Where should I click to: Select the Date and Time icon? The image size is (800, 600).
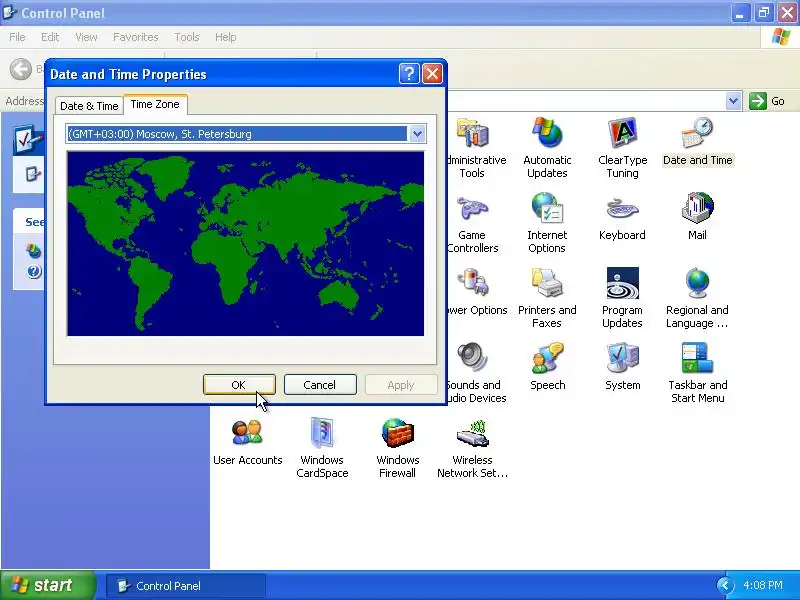coord(697,134)
